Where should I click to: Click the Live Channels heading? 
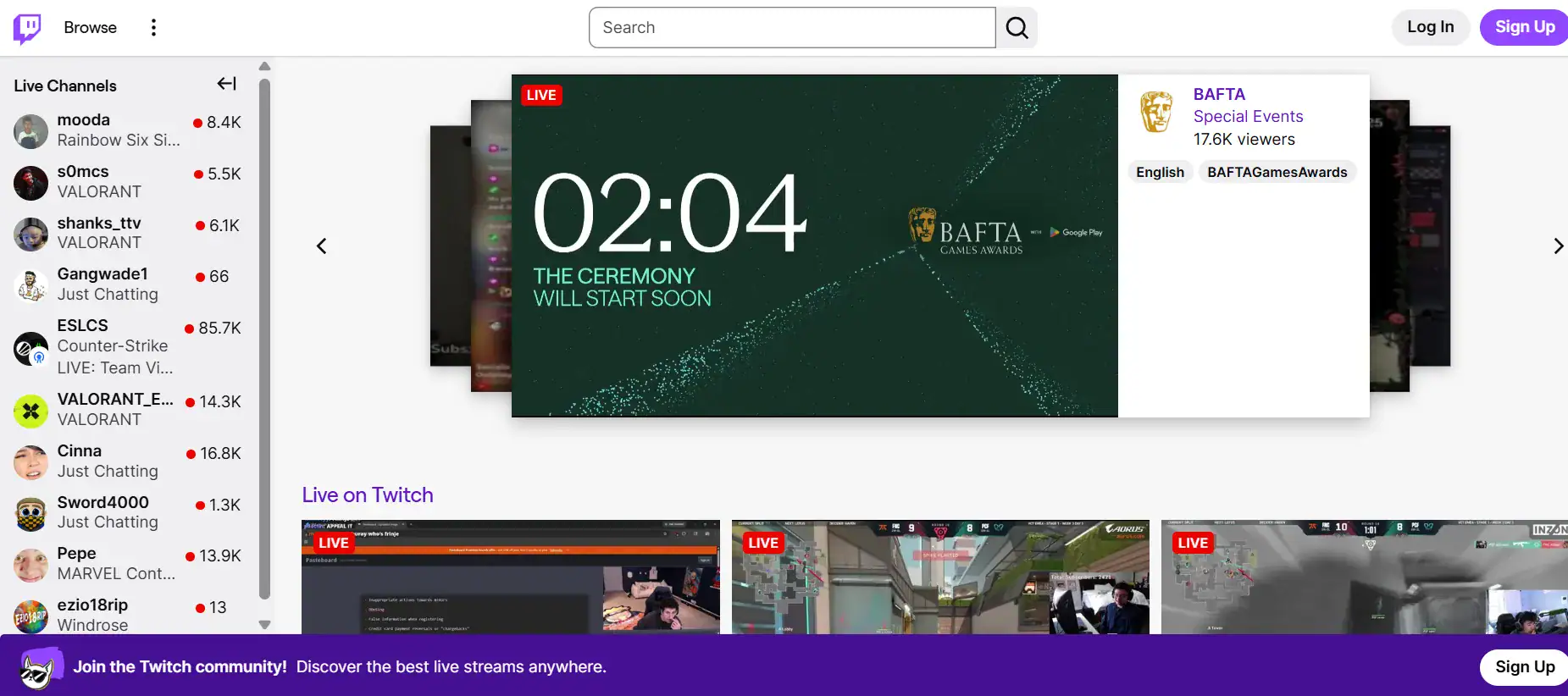pyautogui.click(x=65, y=86)
